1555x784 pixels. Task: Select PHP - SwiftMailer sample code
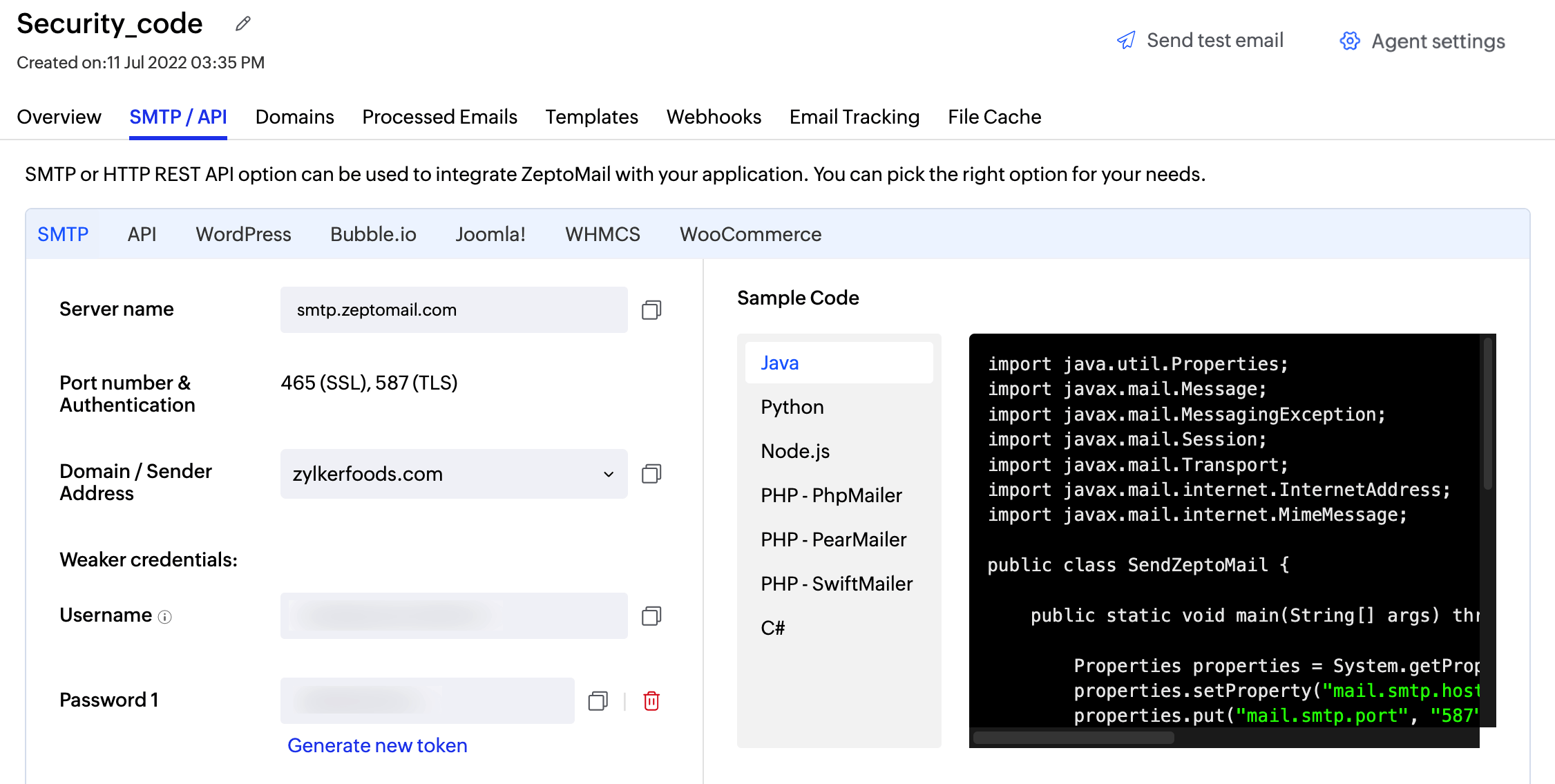tap(837, 583)
